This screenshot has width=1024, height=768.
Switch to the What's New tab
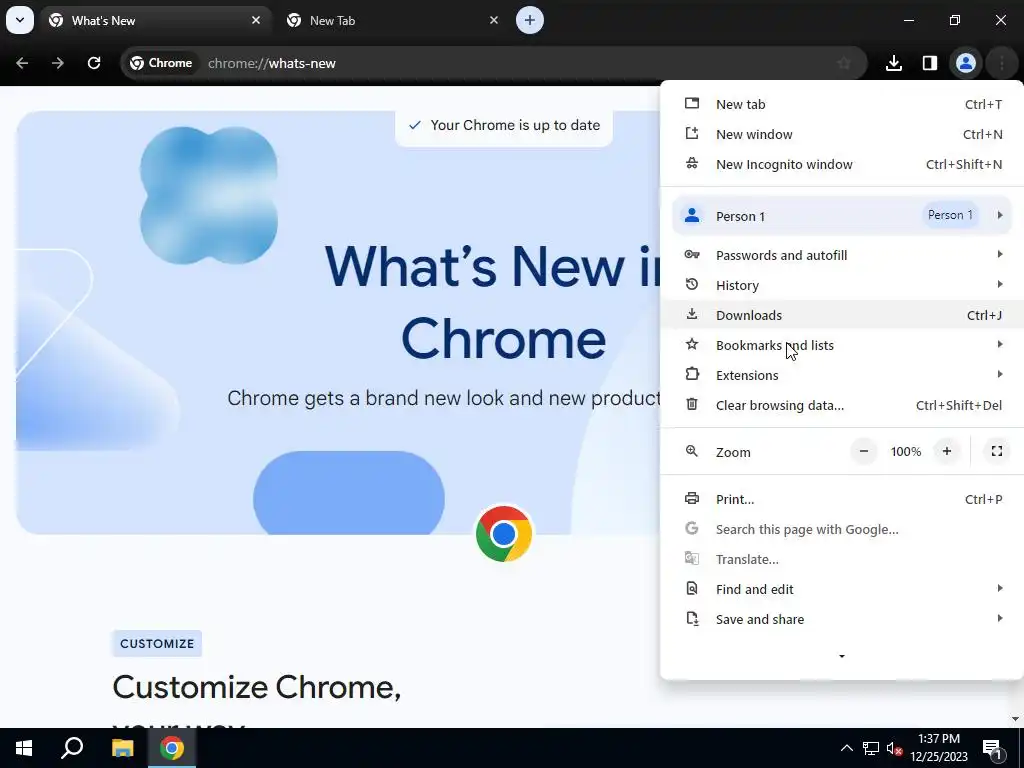tap(156, 20)
